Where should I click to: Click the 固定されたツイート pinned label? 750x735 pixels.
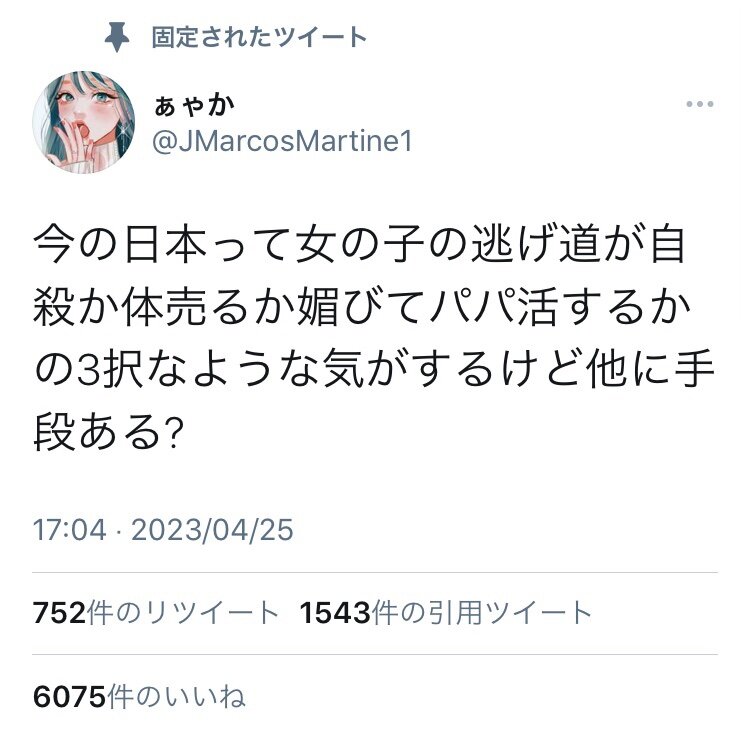pyautogui.click(x=259, y=37)
